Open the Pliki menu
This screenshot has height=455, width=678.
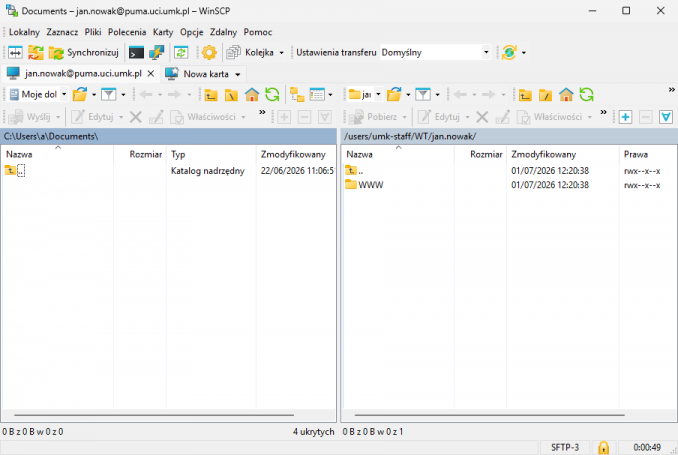pyautogui.click(x=93, y=32)
